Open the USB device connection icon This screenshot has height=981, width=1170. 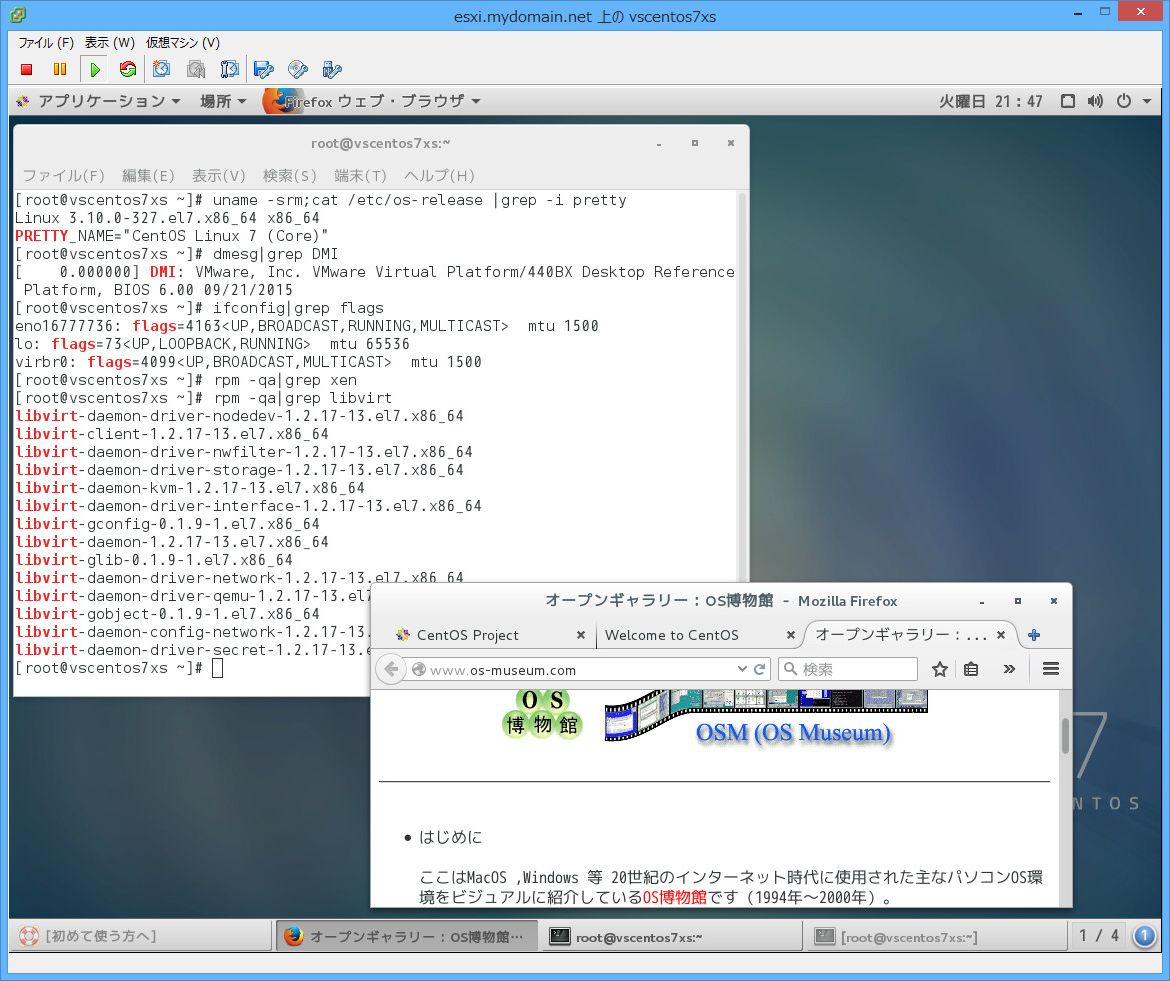[331, 69]
